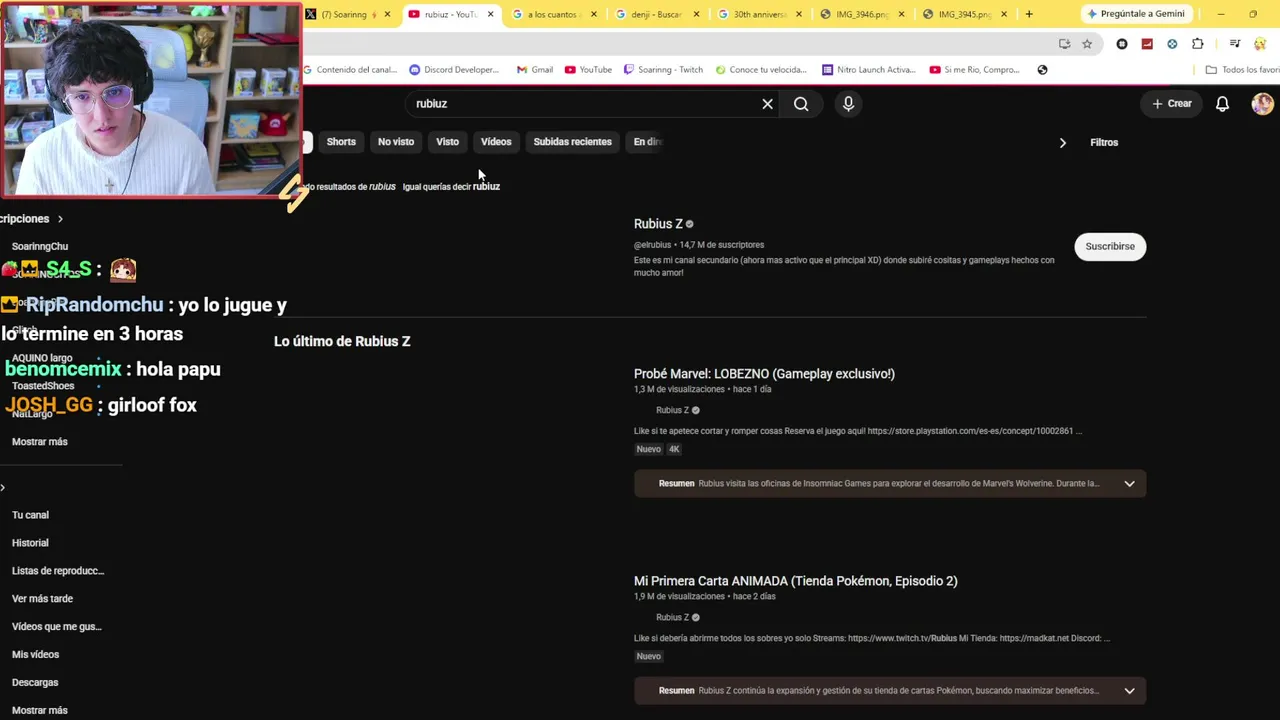Open the globe bookmark icon
Viewport: 1280px width, 720px height.
pos(1042,70)
